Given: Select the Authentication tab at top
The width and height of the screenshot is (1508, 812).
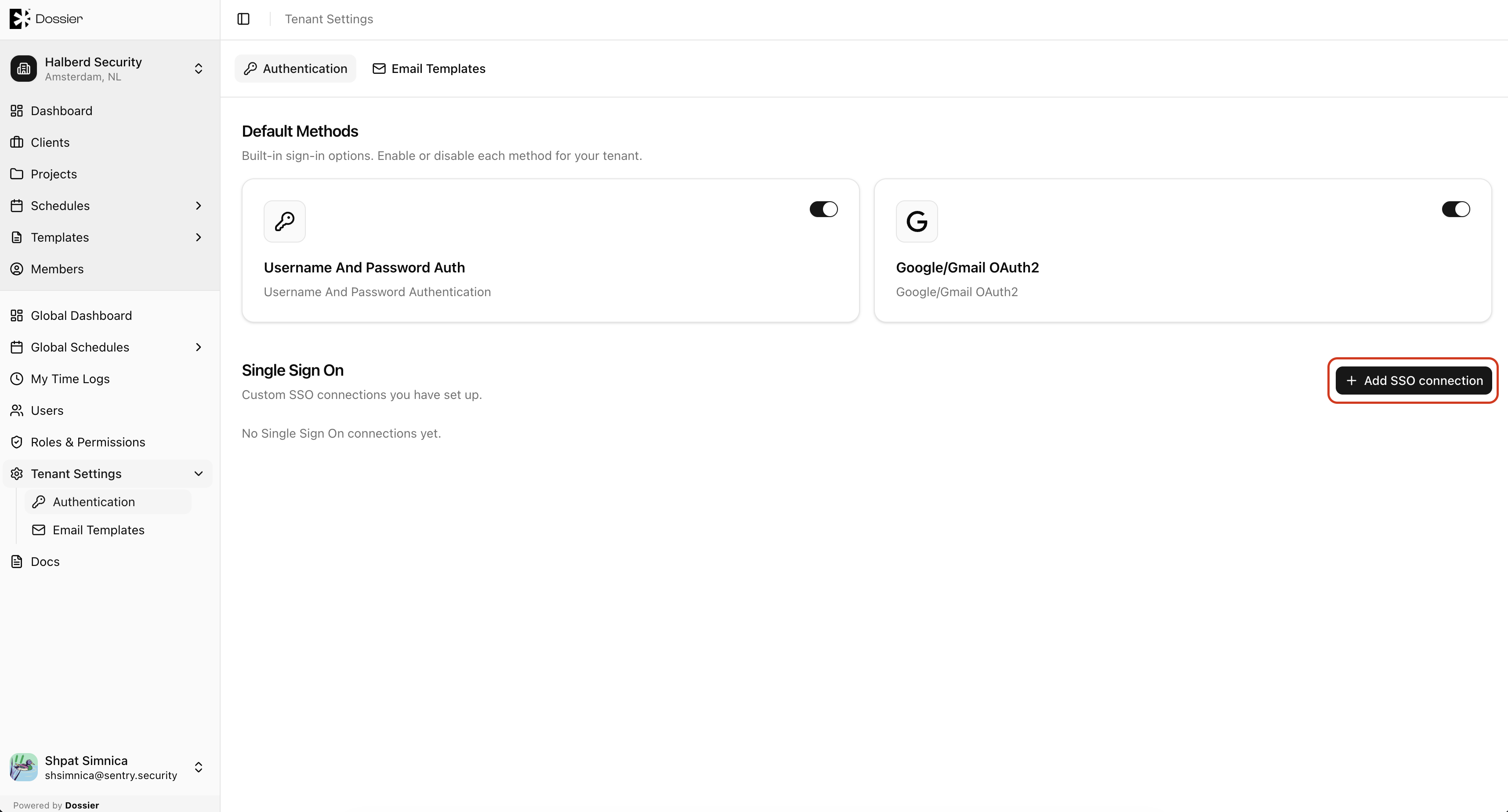Looking at the screenshot, I should click(x=296, y=69).
